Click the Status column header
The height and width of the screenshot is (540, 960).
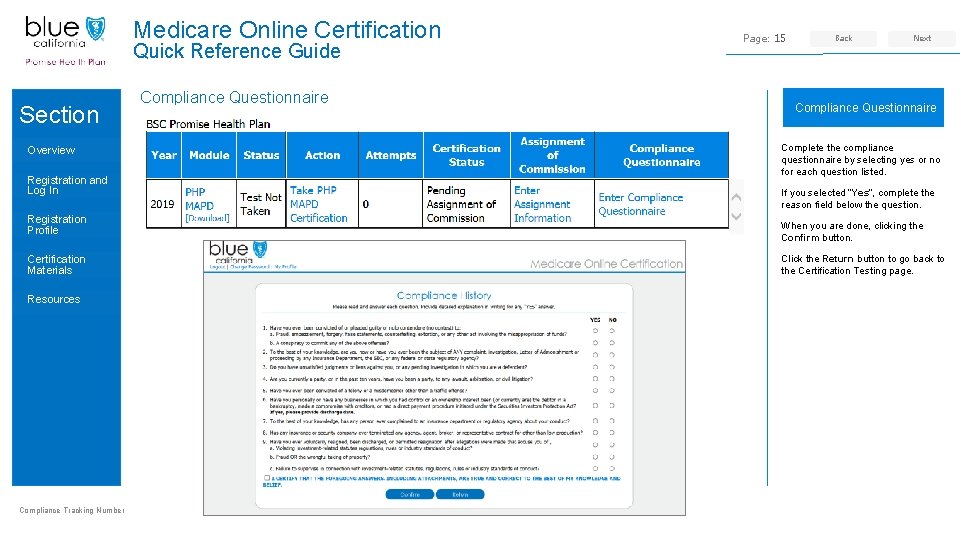(261, 156)
